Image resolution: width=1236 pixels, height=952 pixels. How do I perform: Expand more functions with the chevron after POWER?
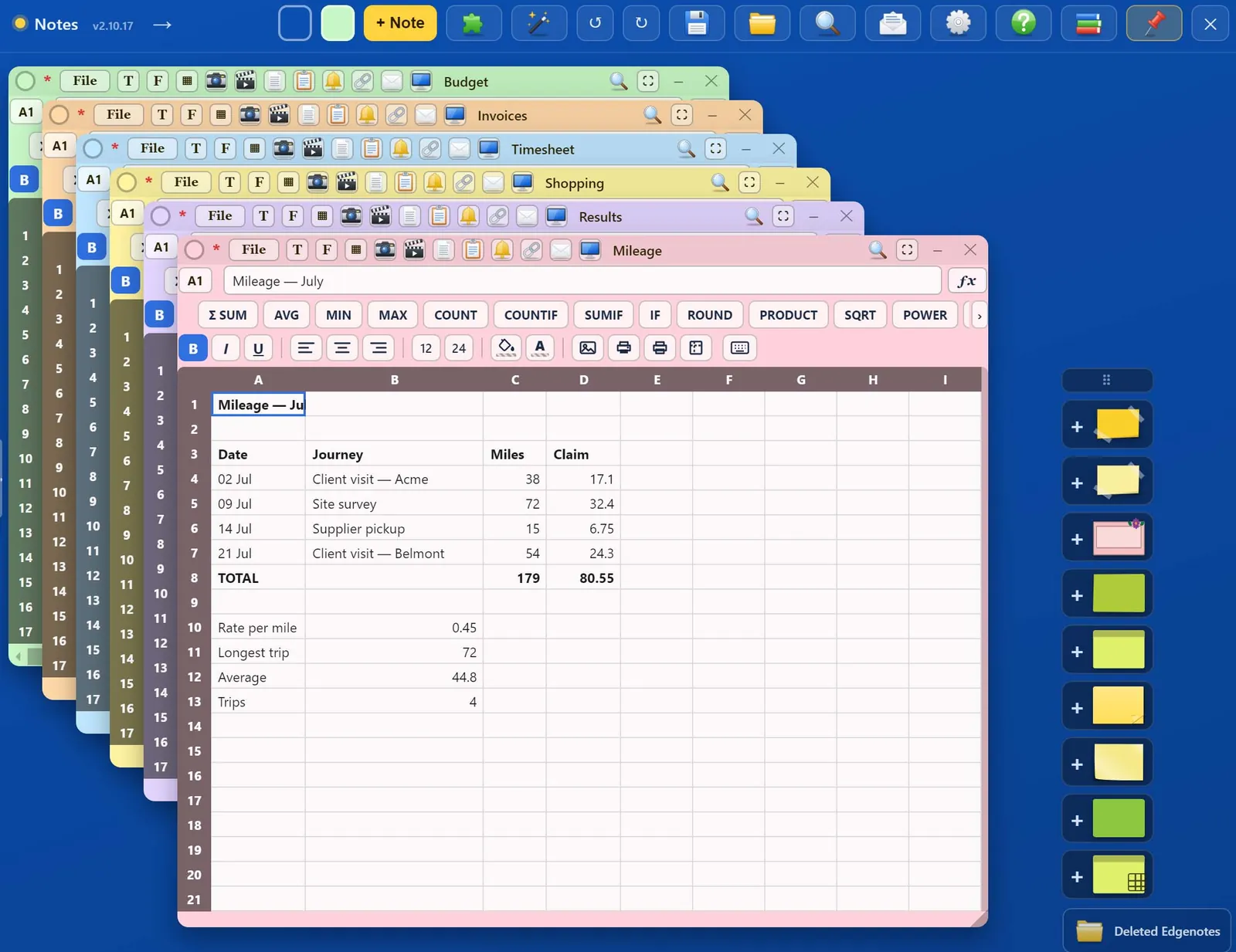(980, 315)
